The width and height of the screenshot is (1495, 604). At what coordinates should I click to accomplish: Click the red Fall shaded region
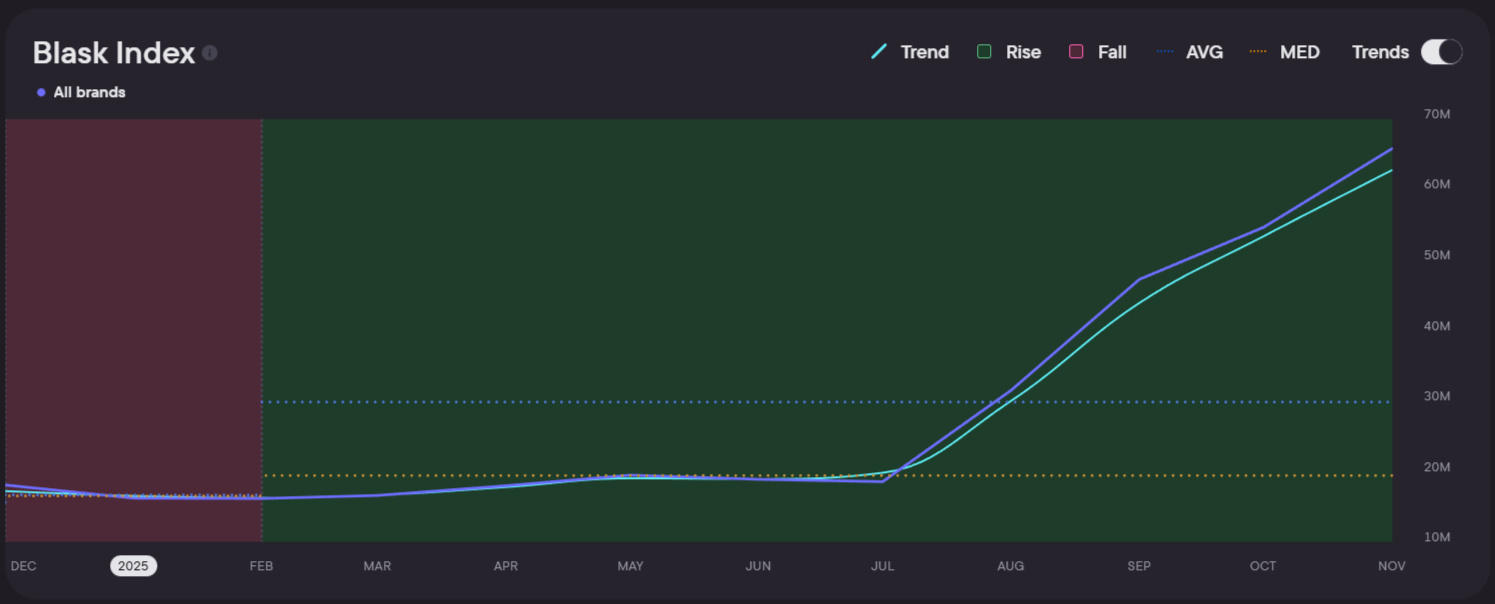point(133,300)
